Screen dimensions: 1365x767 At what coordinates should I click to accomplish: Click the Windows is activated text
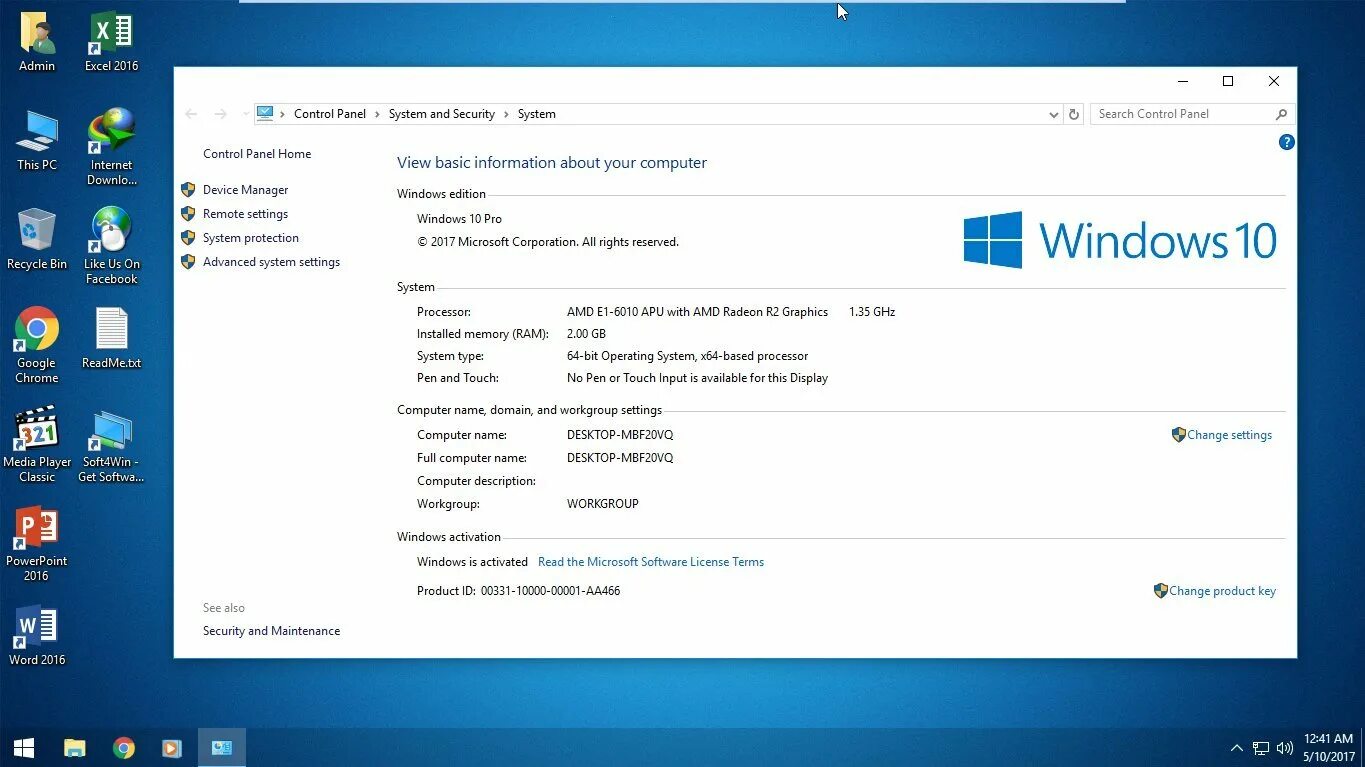point(472,562)
